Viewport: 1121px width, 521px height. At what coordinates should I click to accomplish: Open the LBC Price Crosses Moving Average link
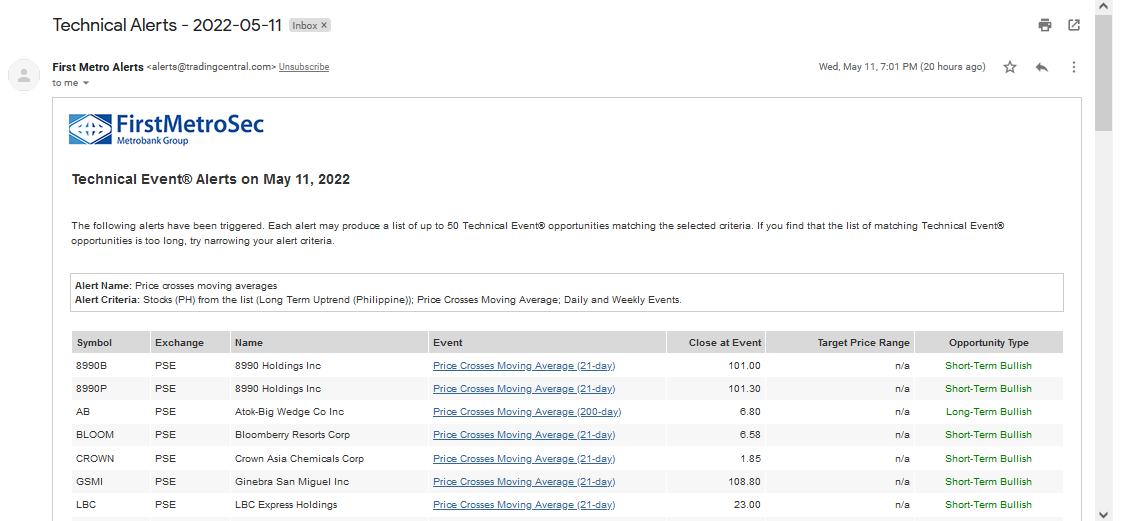pyautogui.click(x=524, y=505)
